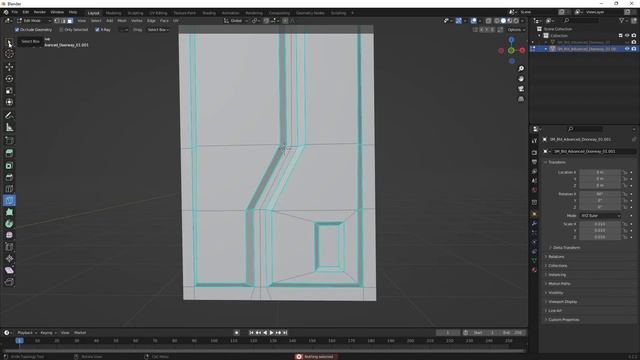Select the Edge Slide tool

point(9,247)
